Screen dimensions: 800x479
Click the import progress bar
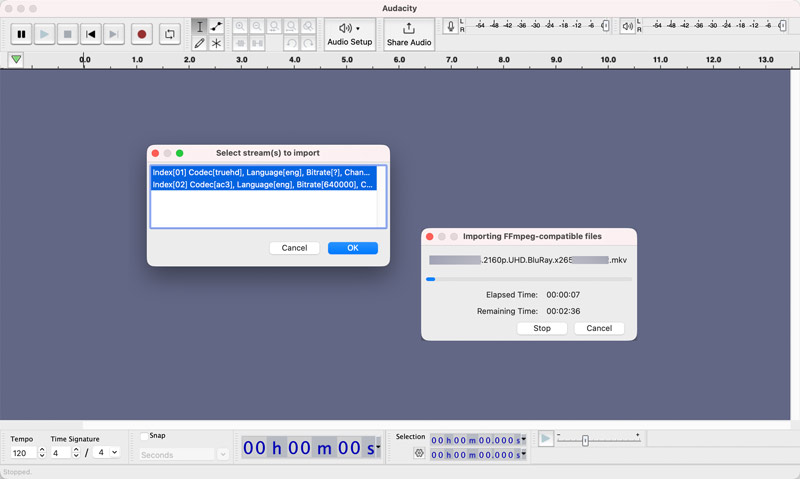click(x=529, y=279)
